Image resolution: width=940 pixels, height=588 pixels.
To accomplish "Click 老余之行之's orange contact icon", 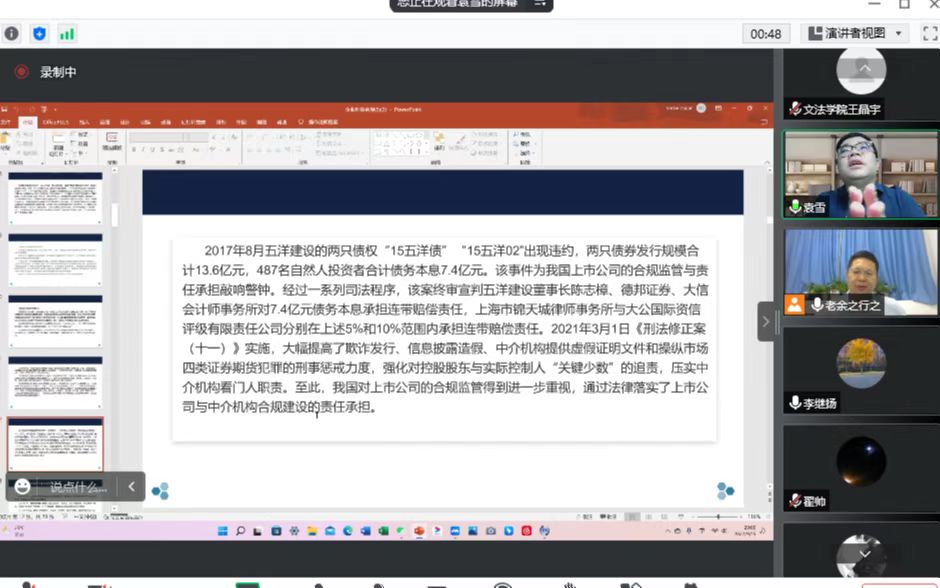I will (x=794, y=305).
